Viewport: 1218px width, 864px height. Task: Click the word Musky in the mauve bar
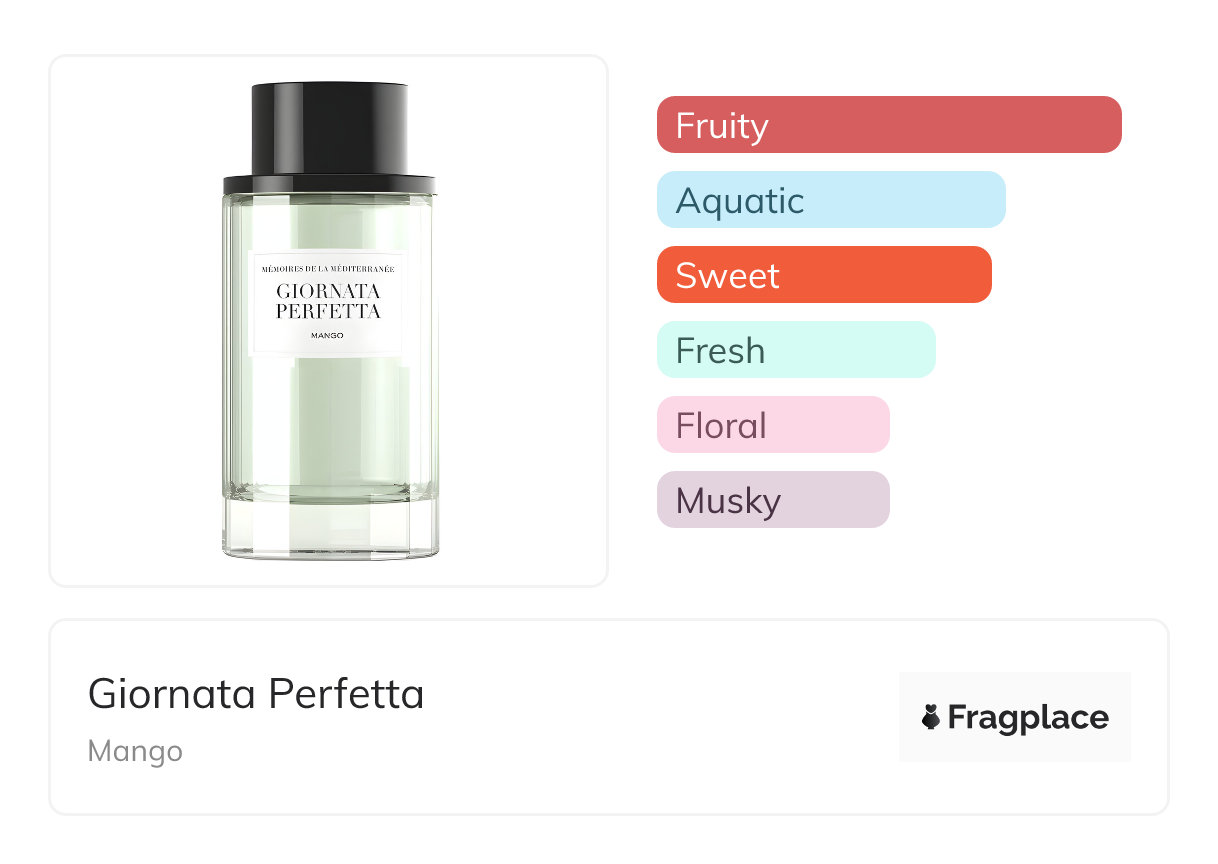pyautogui.click(x=728, y=500)
